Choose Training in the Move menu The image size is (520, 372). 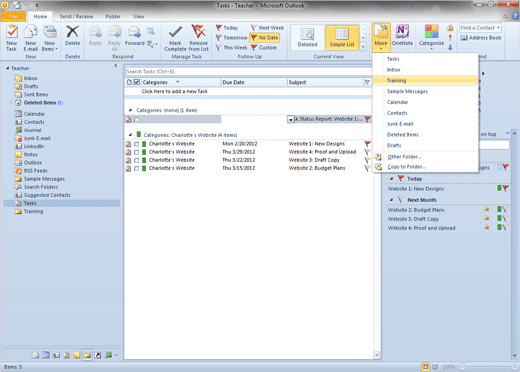pyautogui.click(x=425, y=80)
